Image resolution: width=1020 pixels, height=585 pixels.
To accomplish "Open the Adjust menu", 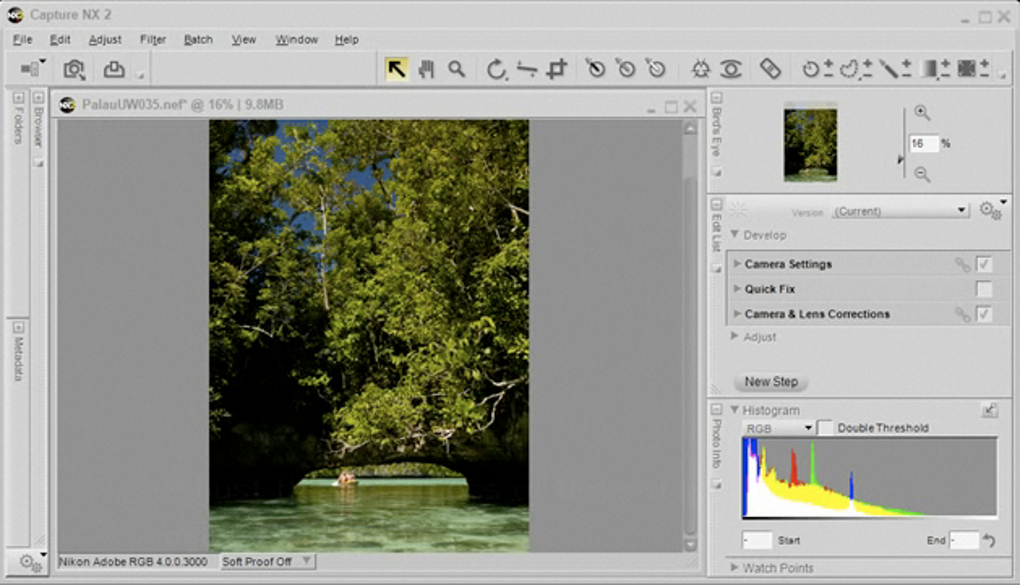I will [x=105, y=40].
